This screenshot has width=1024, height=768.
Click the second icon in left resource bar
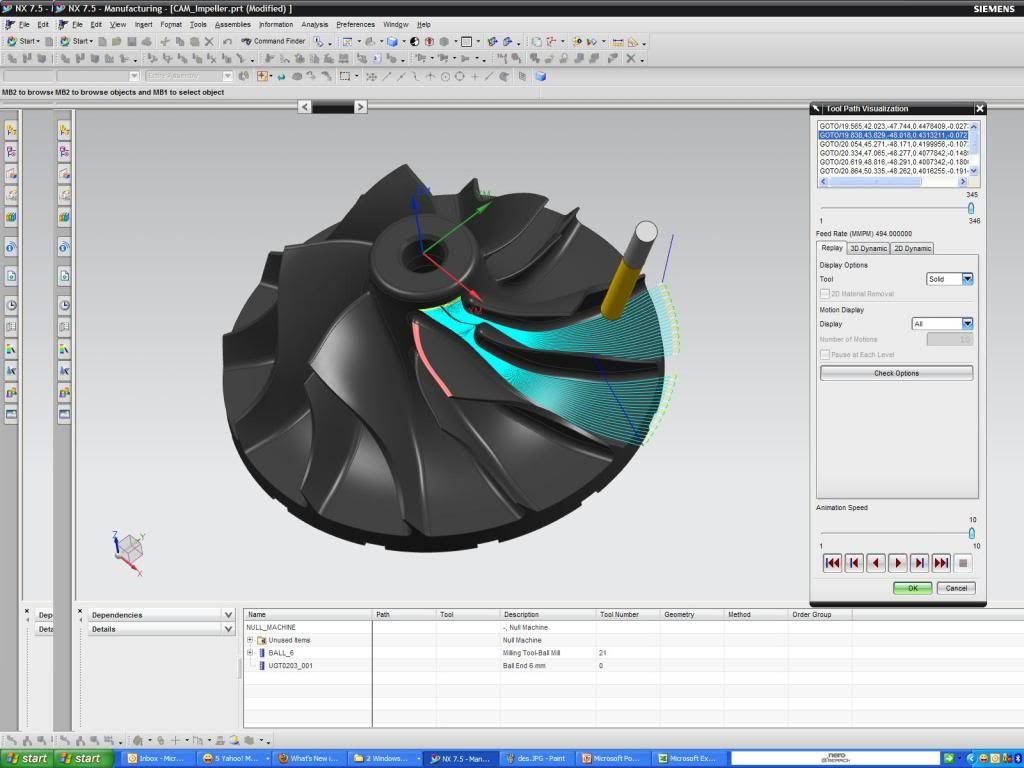tap(11, 152)
